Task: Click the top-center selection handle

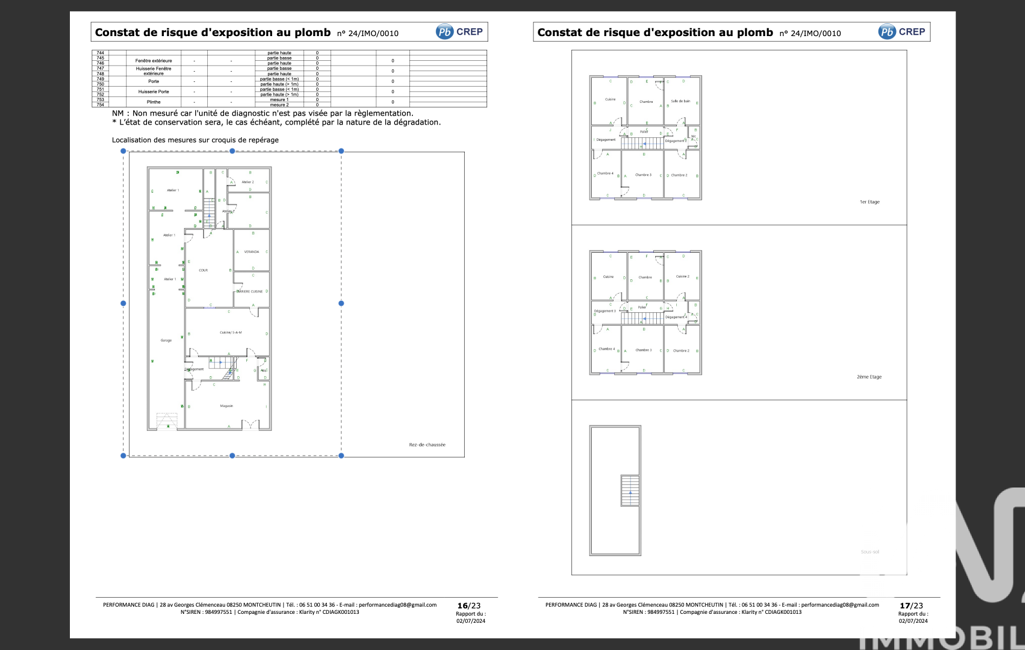Action: (232, 151)
